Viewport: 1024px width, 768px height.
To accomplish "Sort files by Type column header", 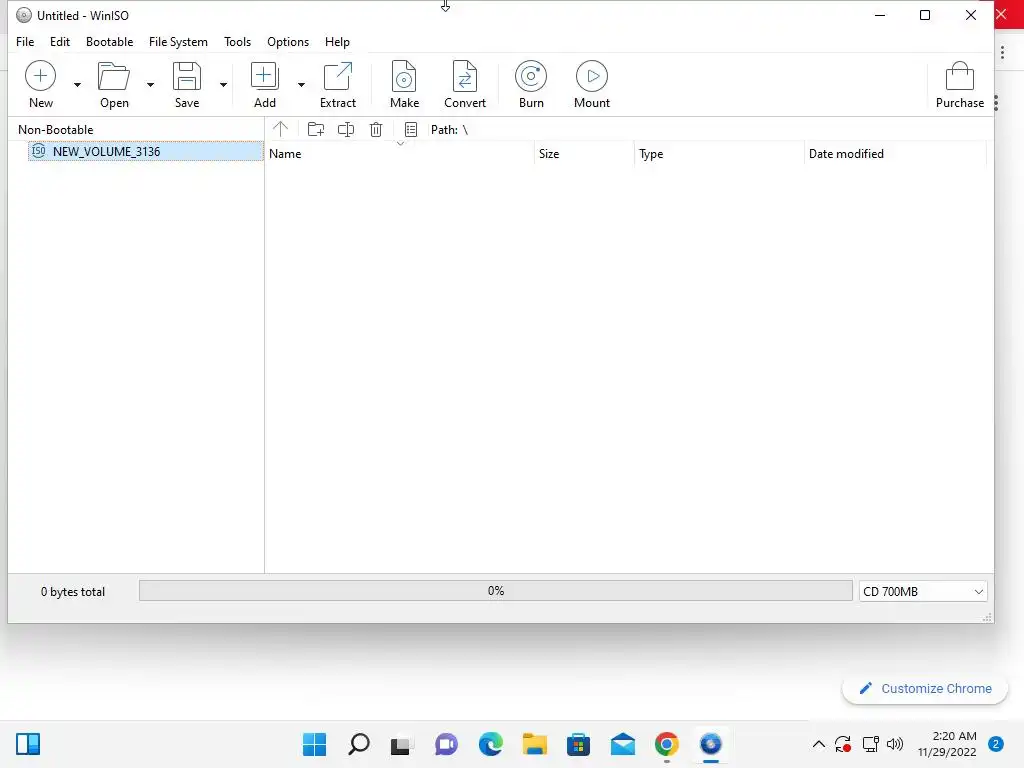I will (x=718, y=154).
